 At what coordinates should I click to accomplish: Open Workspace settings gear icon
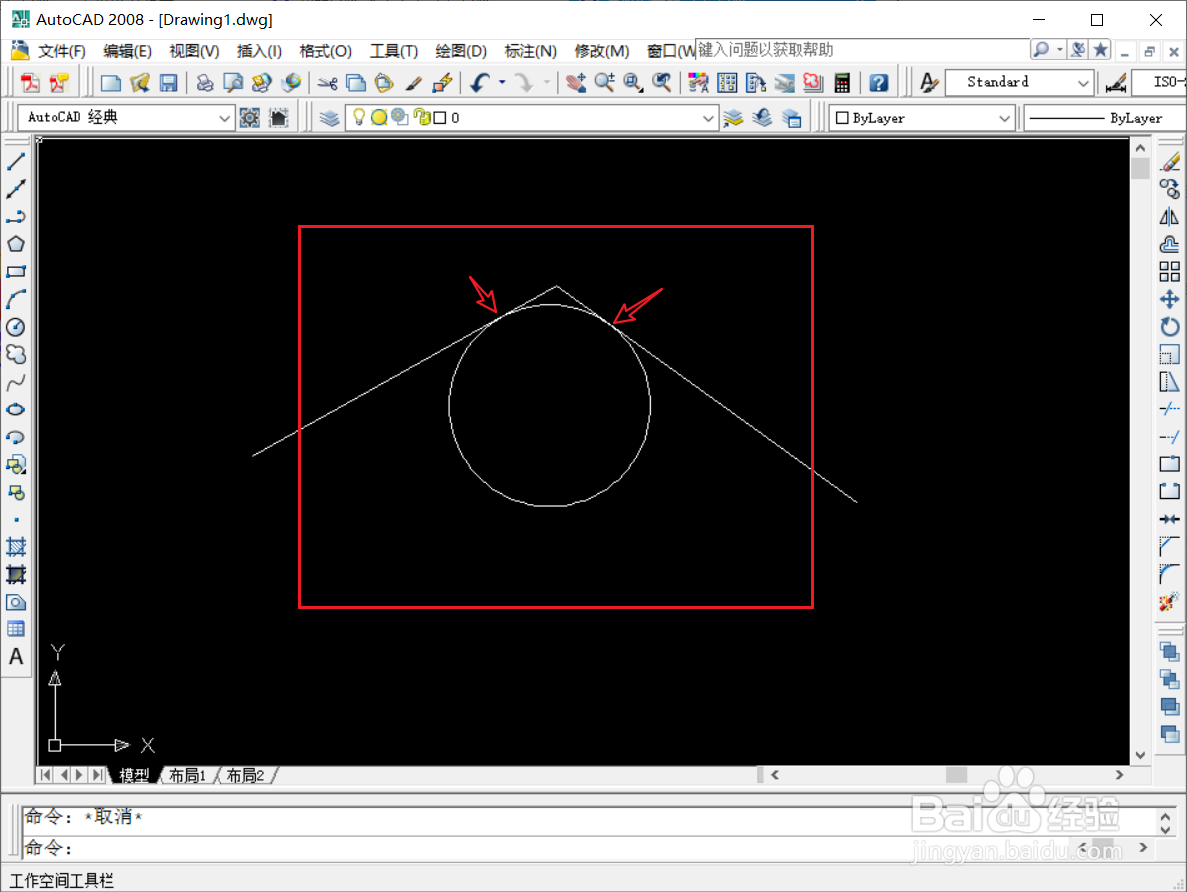(250, 118)
